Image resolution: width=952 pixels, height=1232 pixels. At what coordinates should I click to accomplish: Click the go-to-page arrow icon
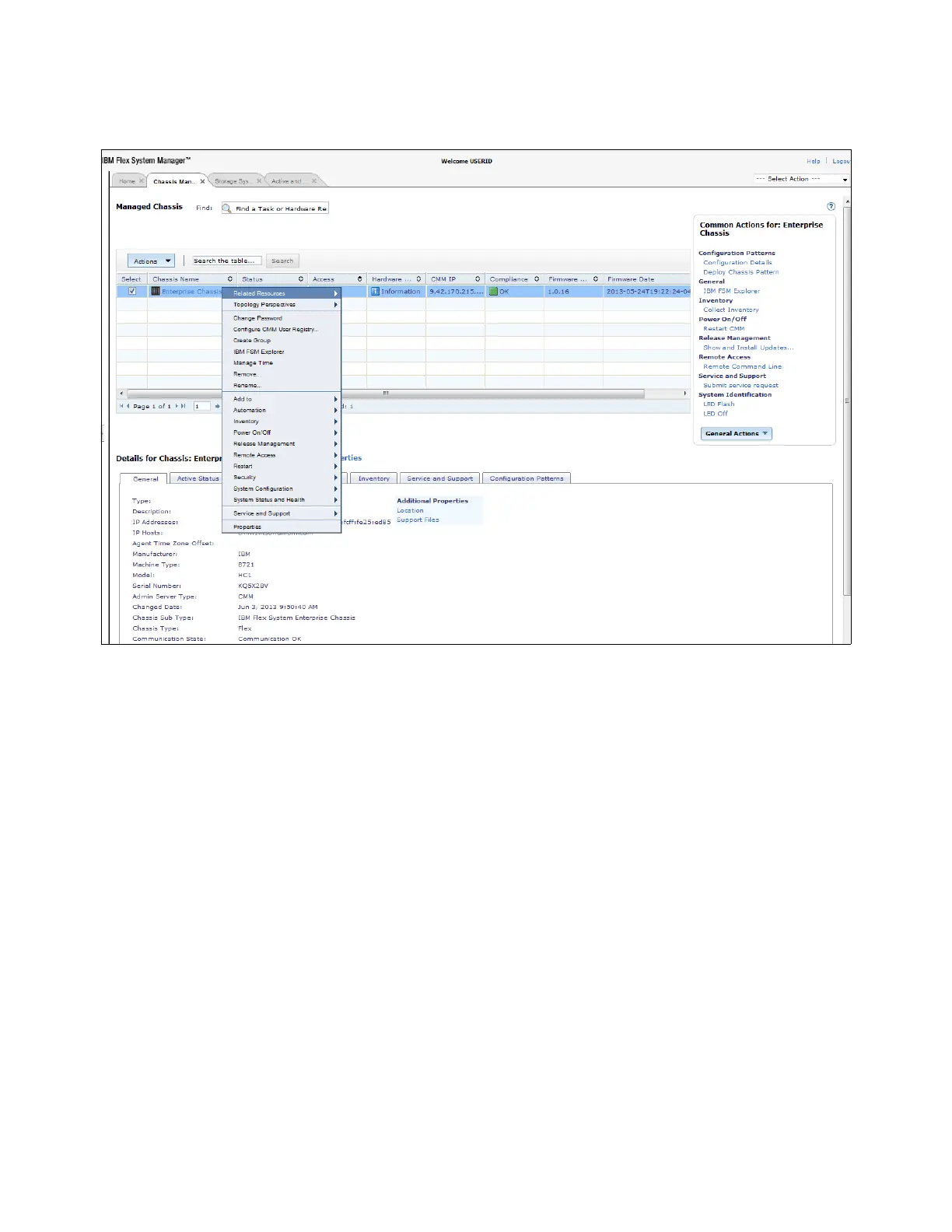point(218,406)
